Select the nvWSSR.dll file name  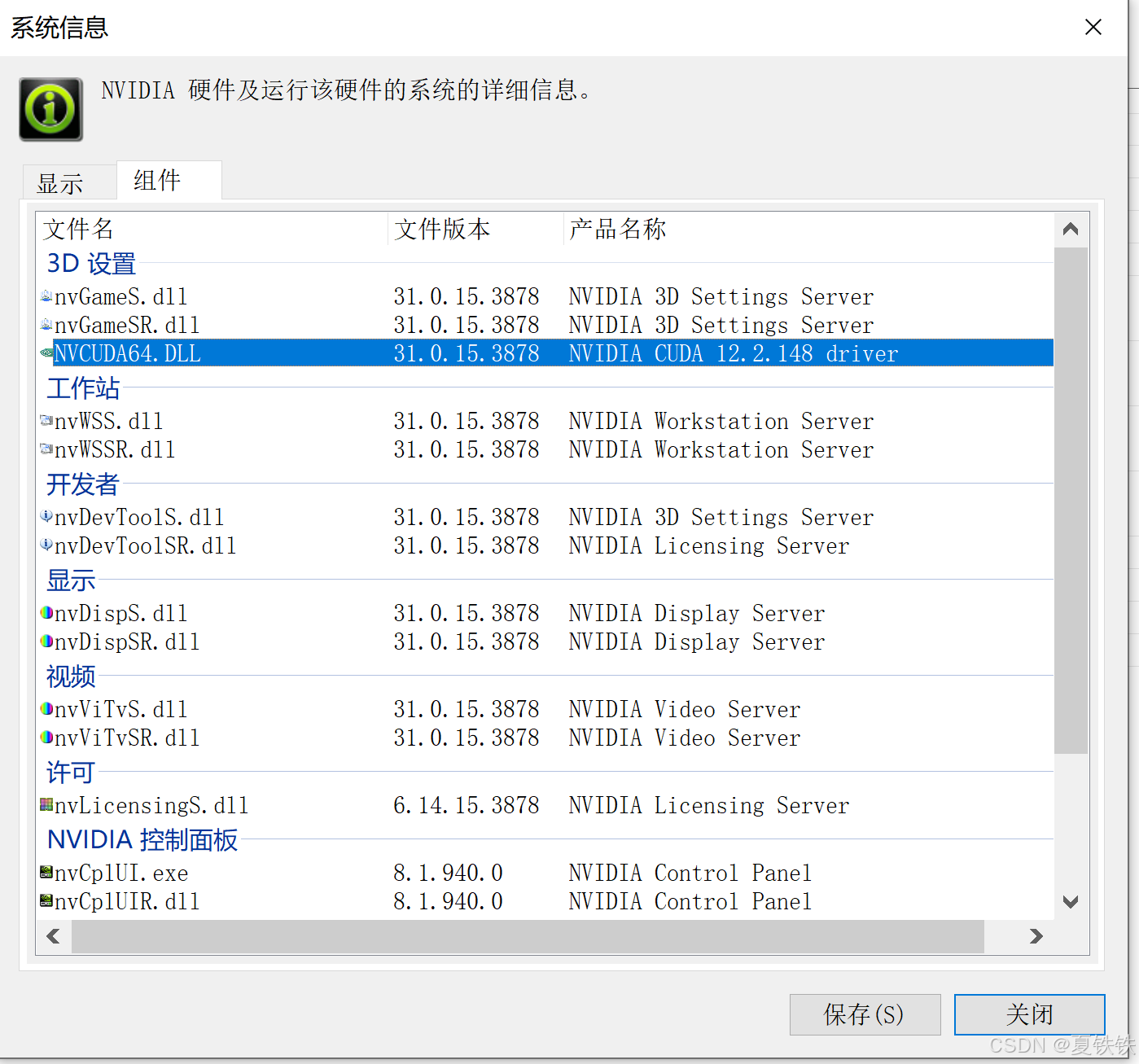point(115,449)
